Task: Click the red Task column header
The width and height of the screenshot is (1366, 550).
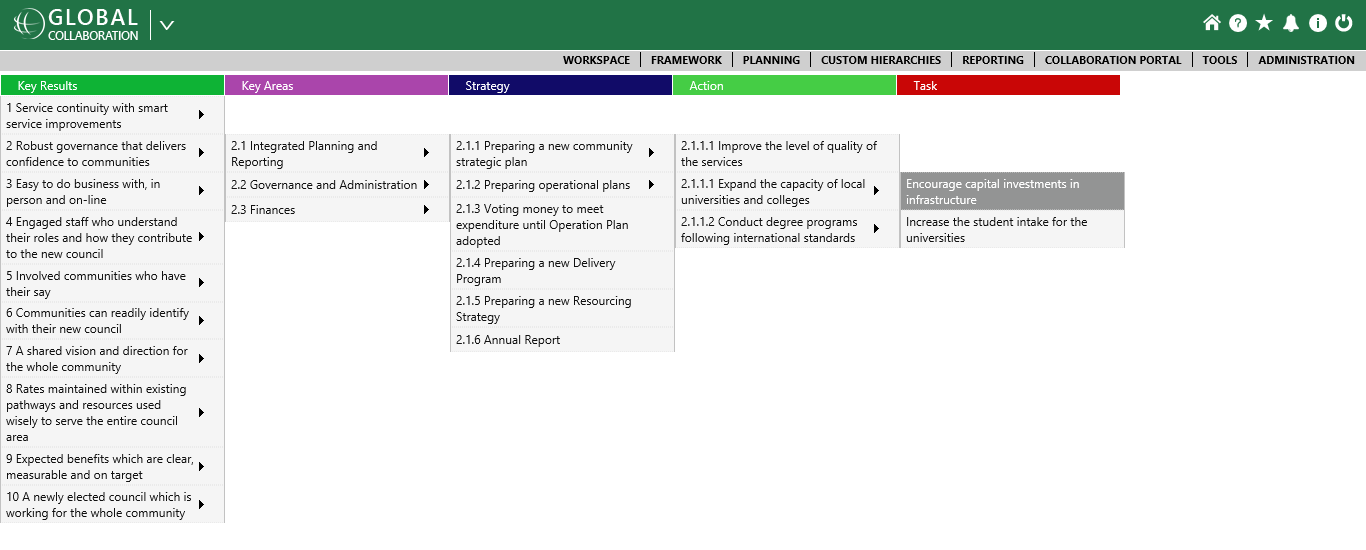Action: pyautogui.click(x=1008, y=86)
